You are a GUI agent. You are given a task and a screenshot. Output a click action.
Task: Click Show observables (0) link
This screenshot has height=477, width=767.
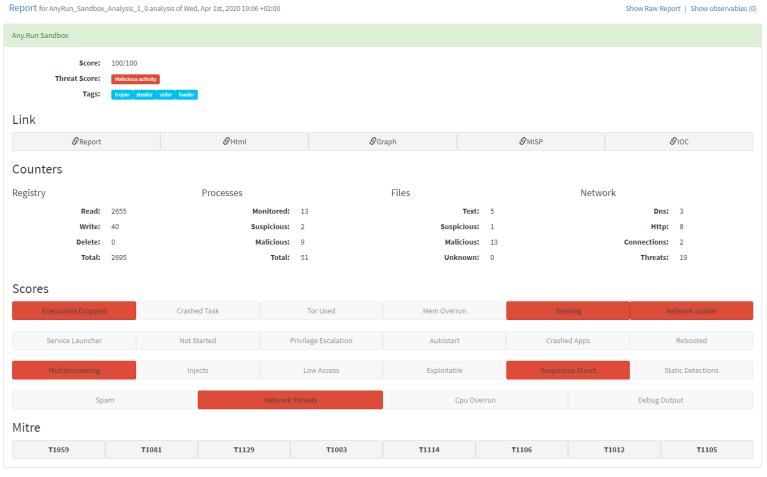click(724, 8)
